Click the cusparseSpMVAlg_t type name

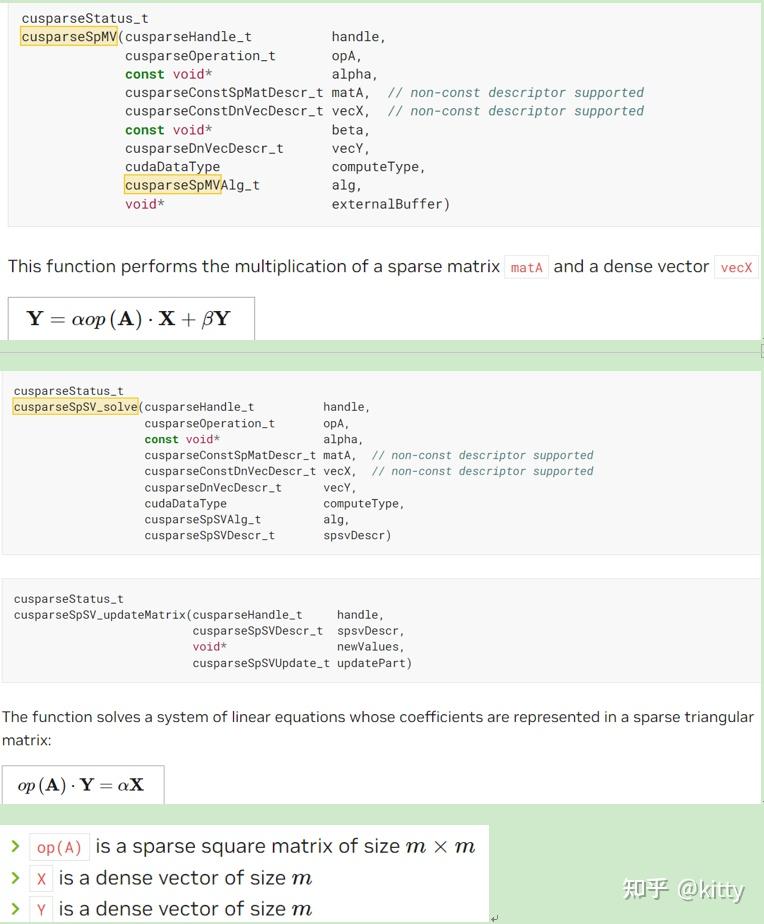(x=192, y=185)
